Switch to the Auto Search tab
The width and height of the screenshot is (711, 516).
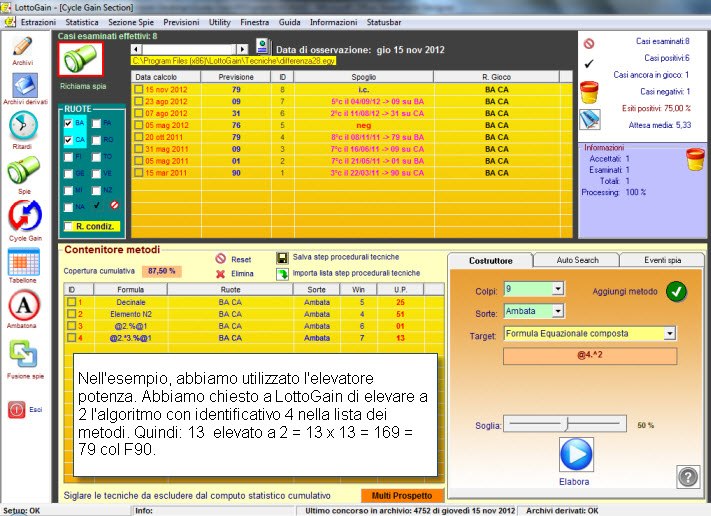(x=577, y=260)
